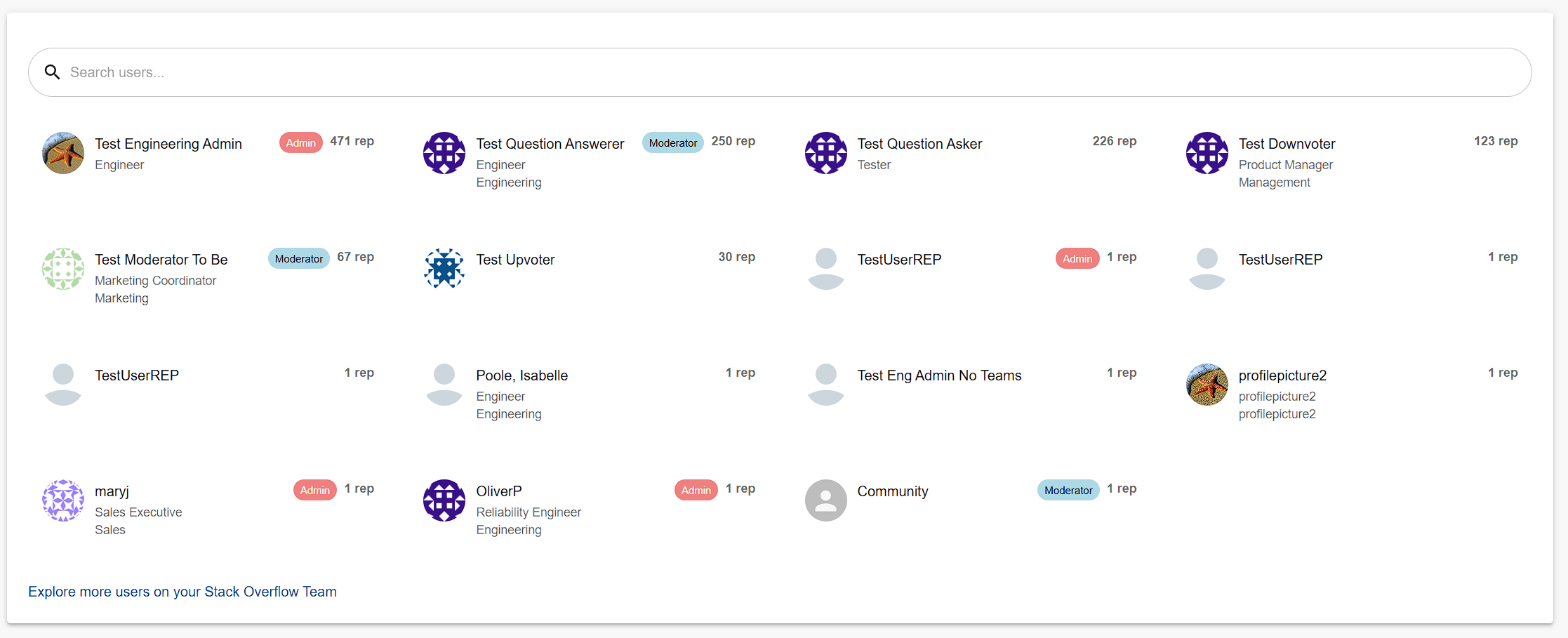Click the 123 rep value
The height and width of the screenshot is (638, 1568).
[x=1496, y=141]
